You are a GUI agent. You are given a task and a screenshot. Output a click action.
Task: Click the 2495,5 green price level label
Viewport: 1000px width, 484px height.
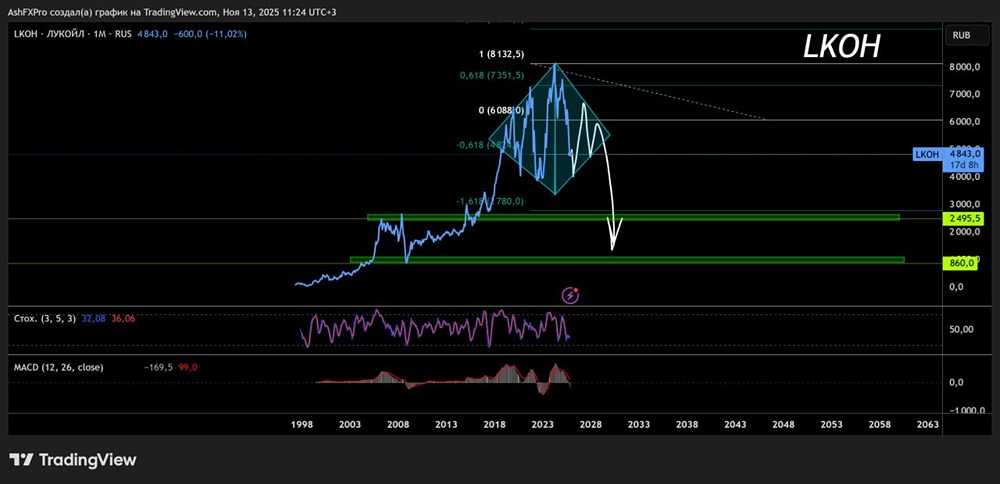pos(962,219)
